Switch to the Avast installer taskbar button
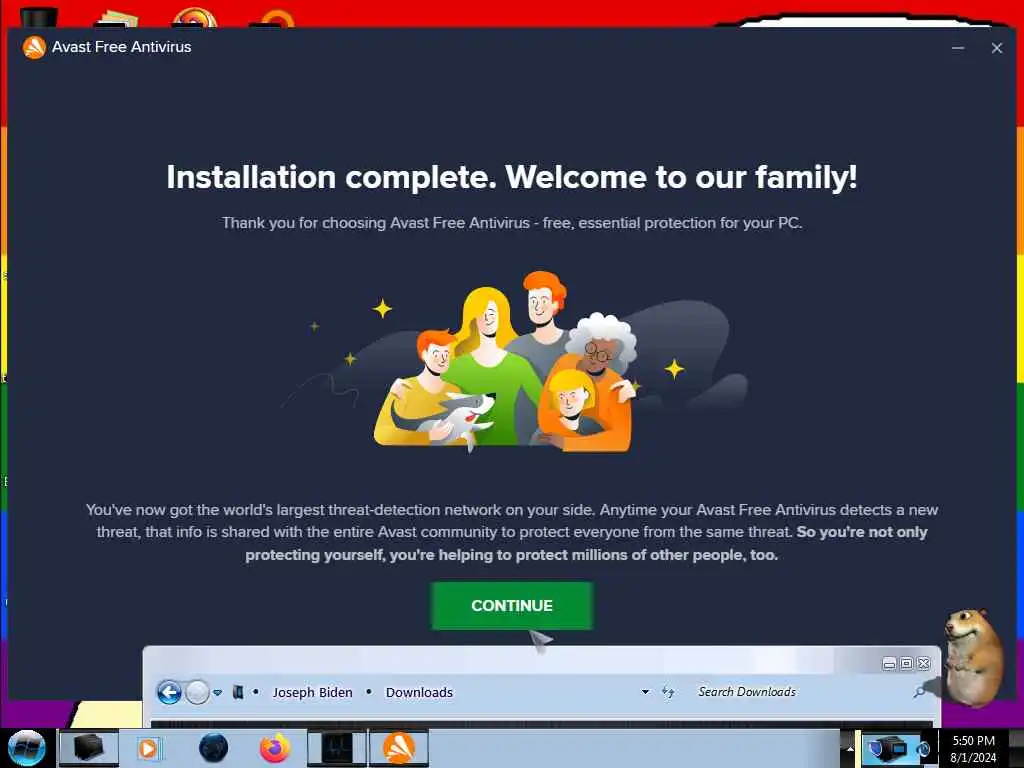The image size is (1024, 768). coord(399,748)
